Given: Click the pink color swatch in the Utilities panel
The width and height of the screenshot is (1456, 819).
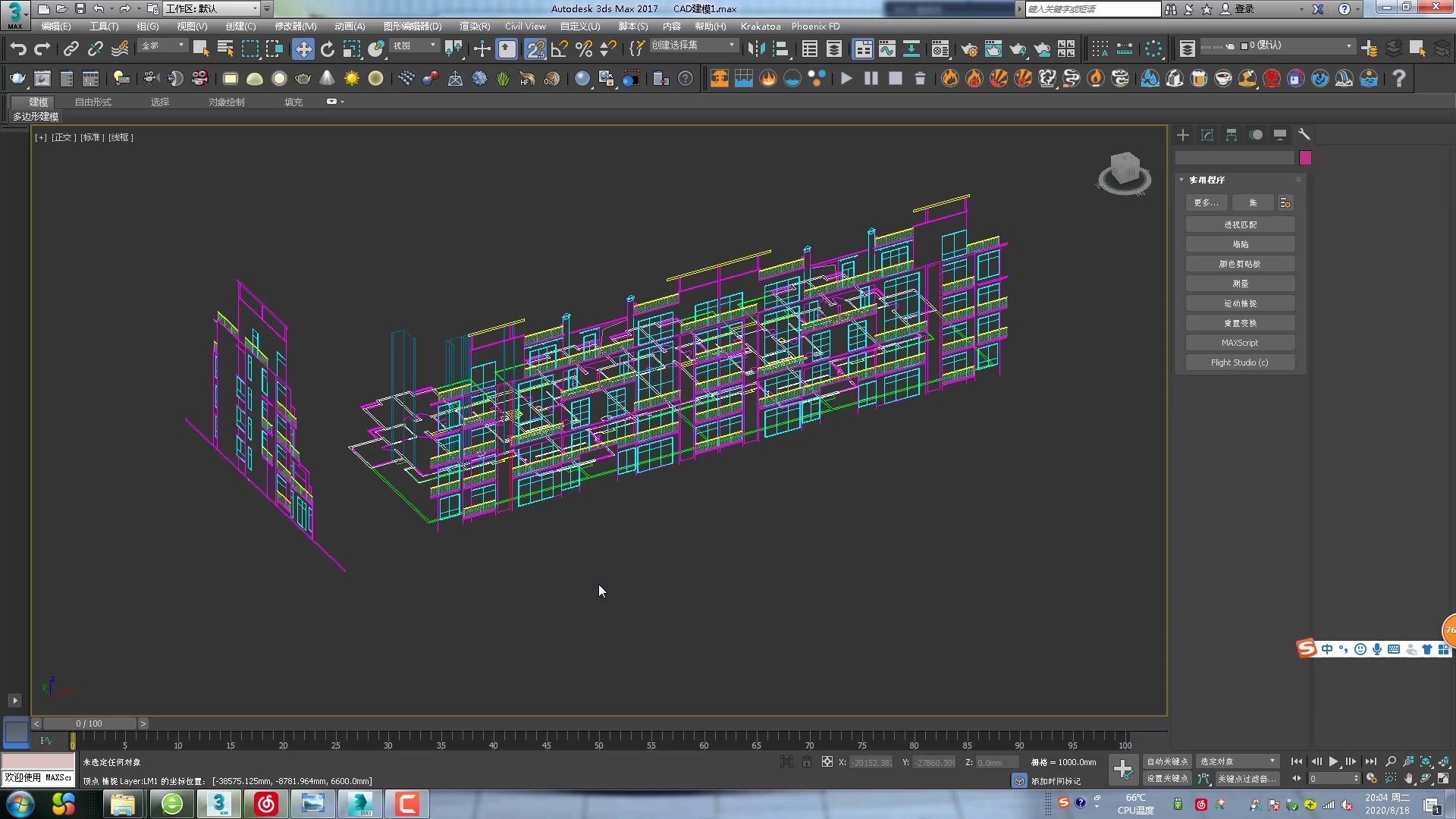Looking at the screenshot, I should [x=1307, y=157].
